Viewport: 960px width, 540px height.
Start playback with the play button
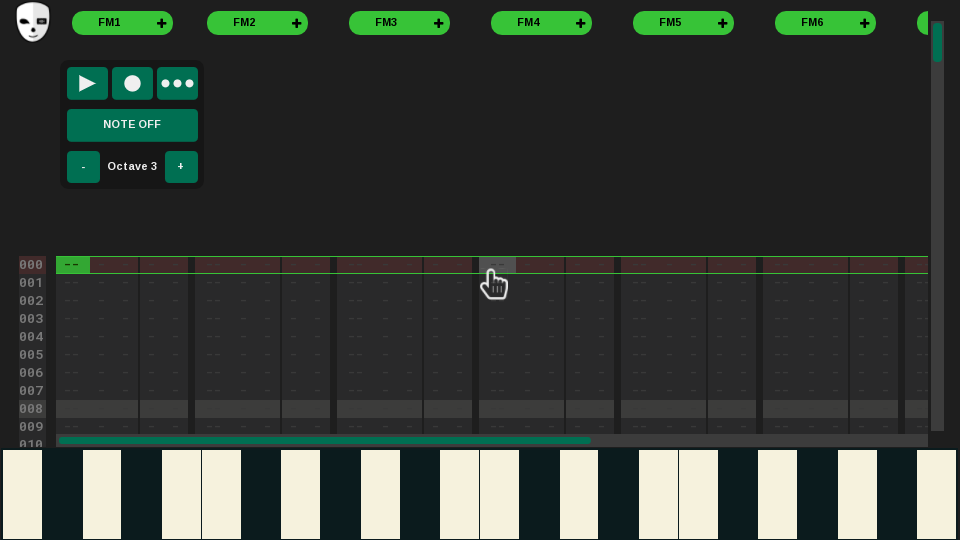pos(87,83)
